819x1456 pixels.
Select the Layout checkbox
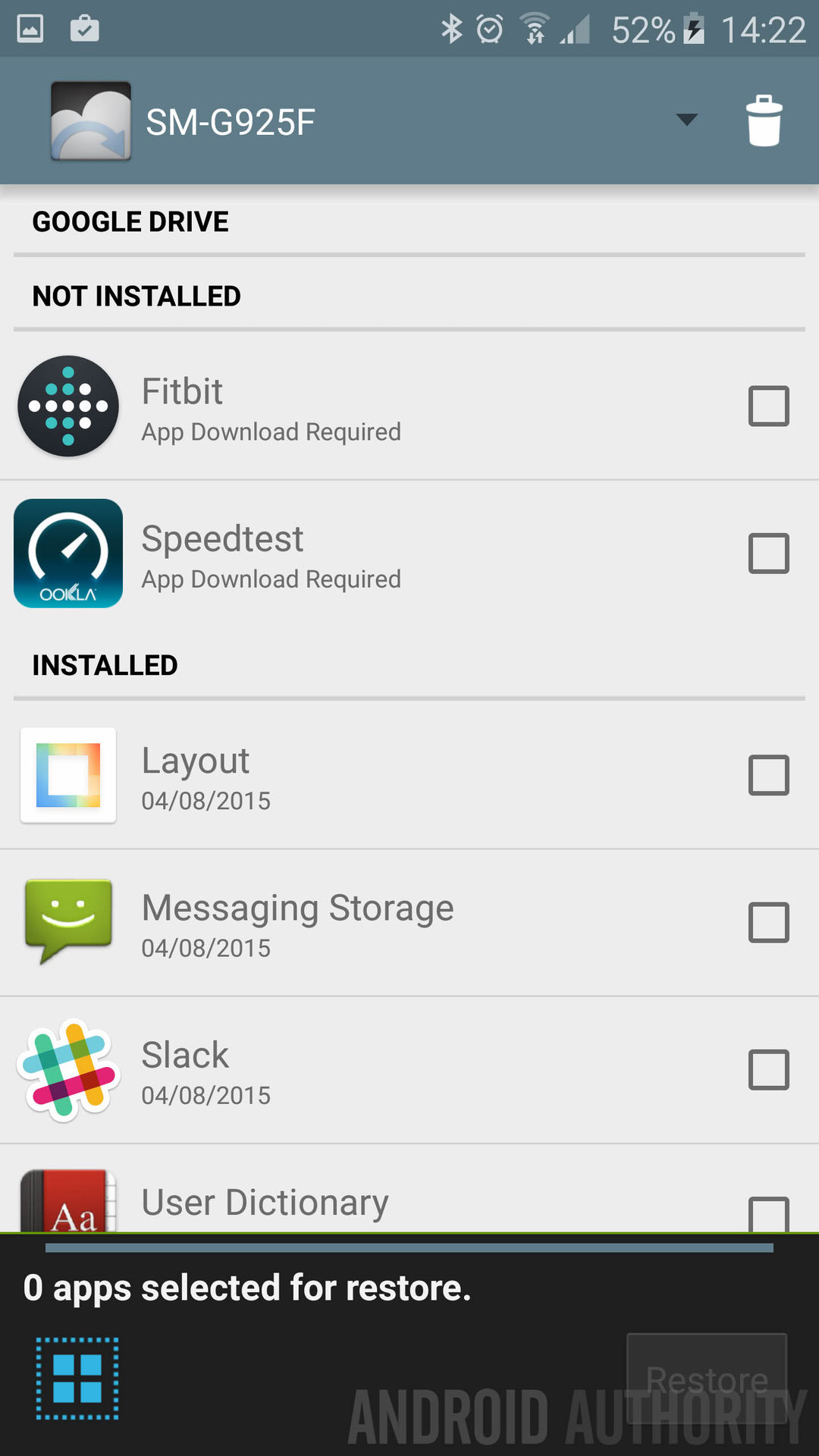coord(768,775)
